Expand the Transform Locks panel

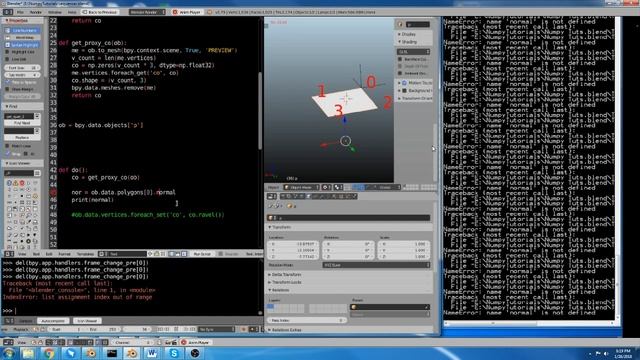point(349,282)
